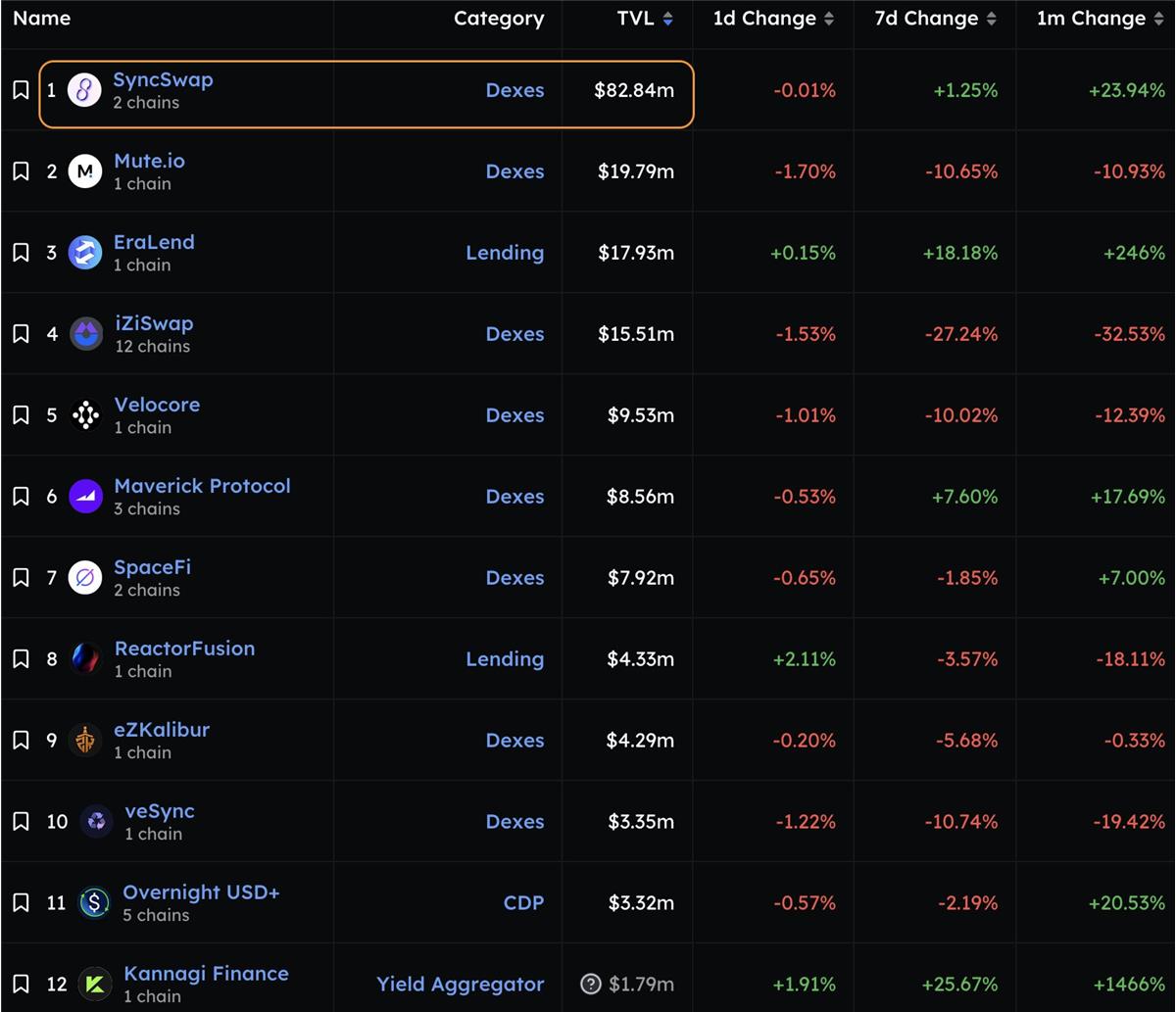Open the veSync protocol page
This screenshot has height=1012, width=1176.
coord(160,811)
